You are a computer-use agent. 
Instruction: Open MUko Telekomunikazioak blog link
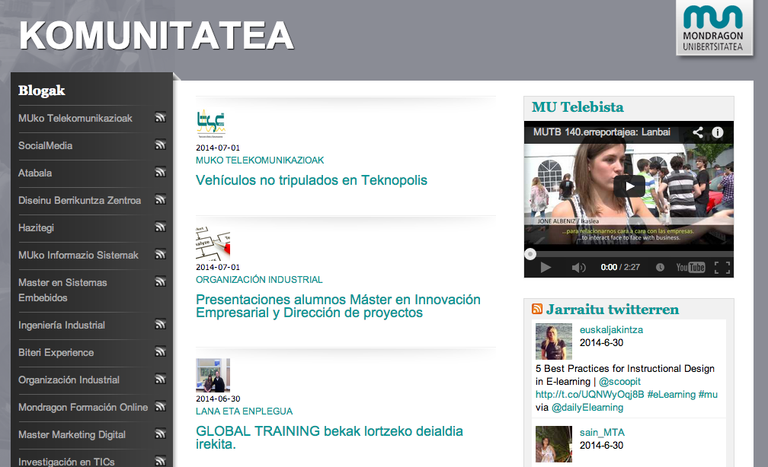[75, 118]
